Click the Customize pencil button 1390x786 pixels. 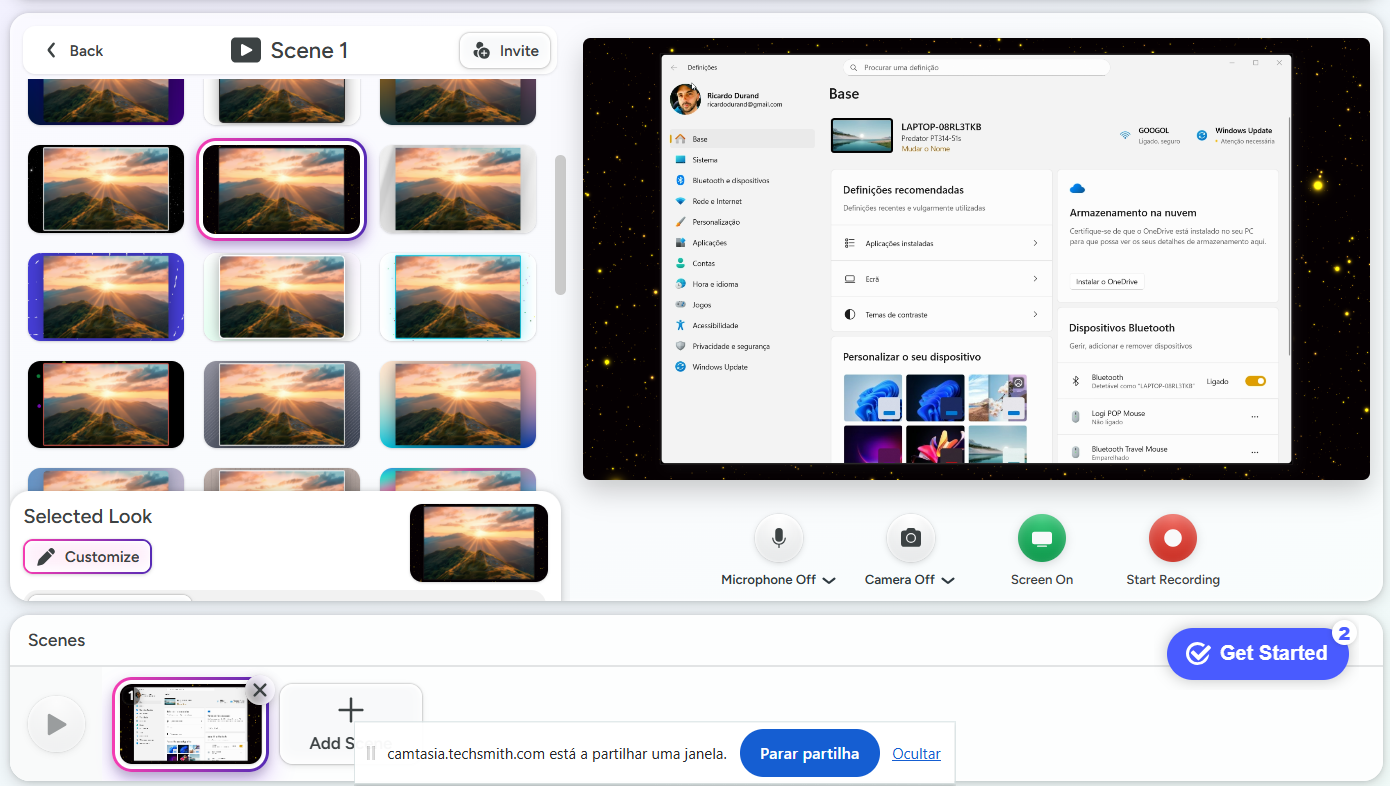click(x=88, y=557)
